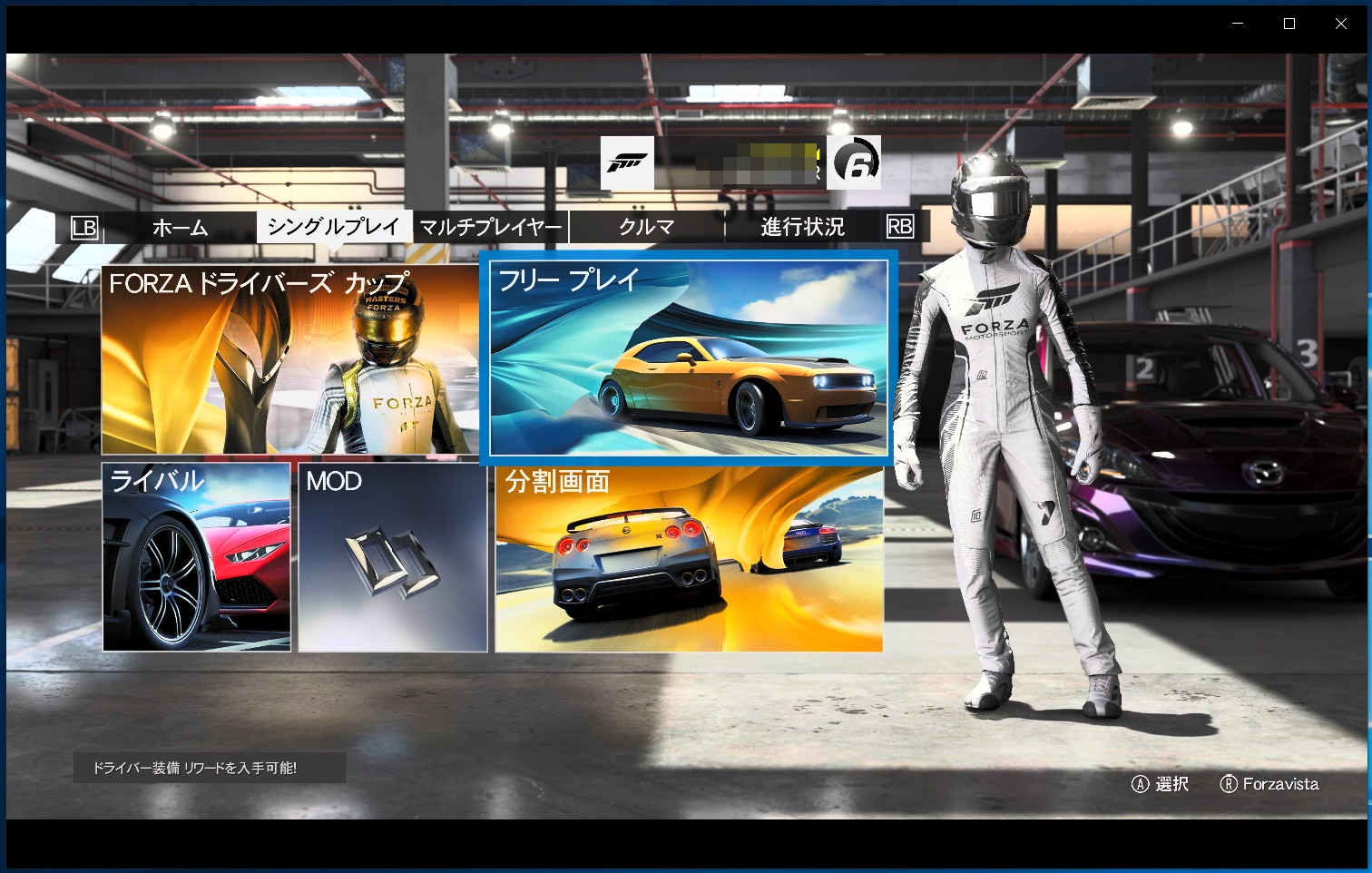Screen dimensions: 1372x873
Task: Go to the クルマ tab
Action: click(x=647, y=227)
